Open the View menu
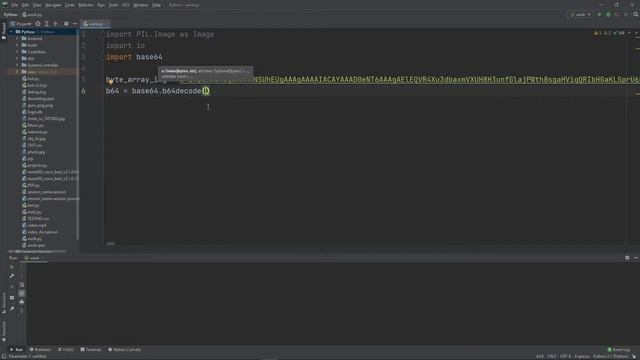 [37, 5]
